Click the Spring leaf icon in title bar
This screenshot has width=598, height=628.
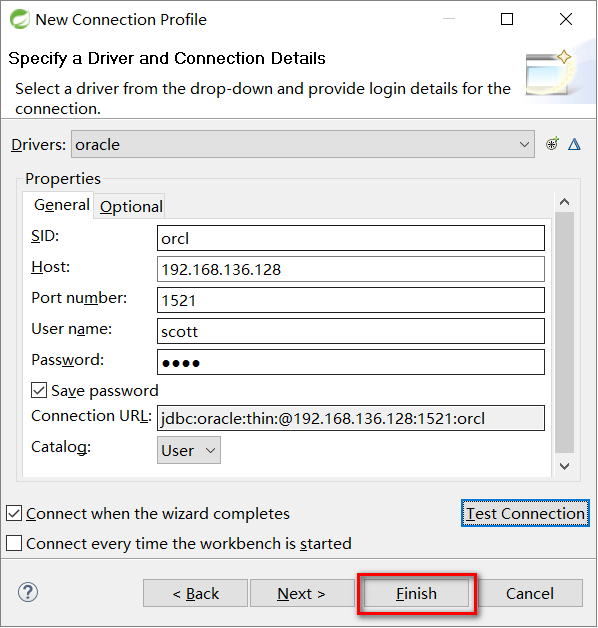pyautogui.click(x=20, y=19)
